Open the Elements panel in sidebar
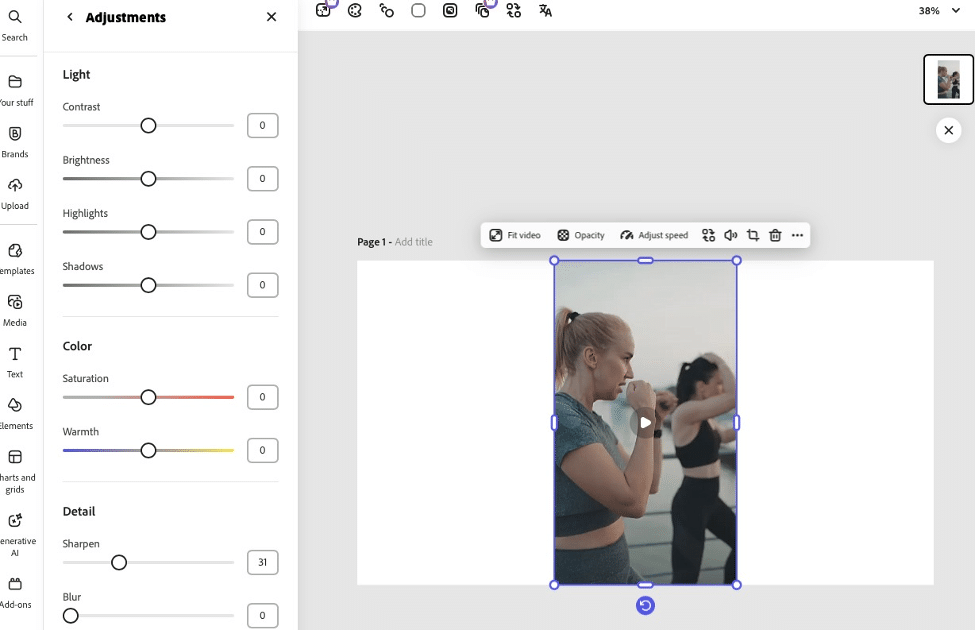This screenshot has height=631, width=977. coord(15,414)
